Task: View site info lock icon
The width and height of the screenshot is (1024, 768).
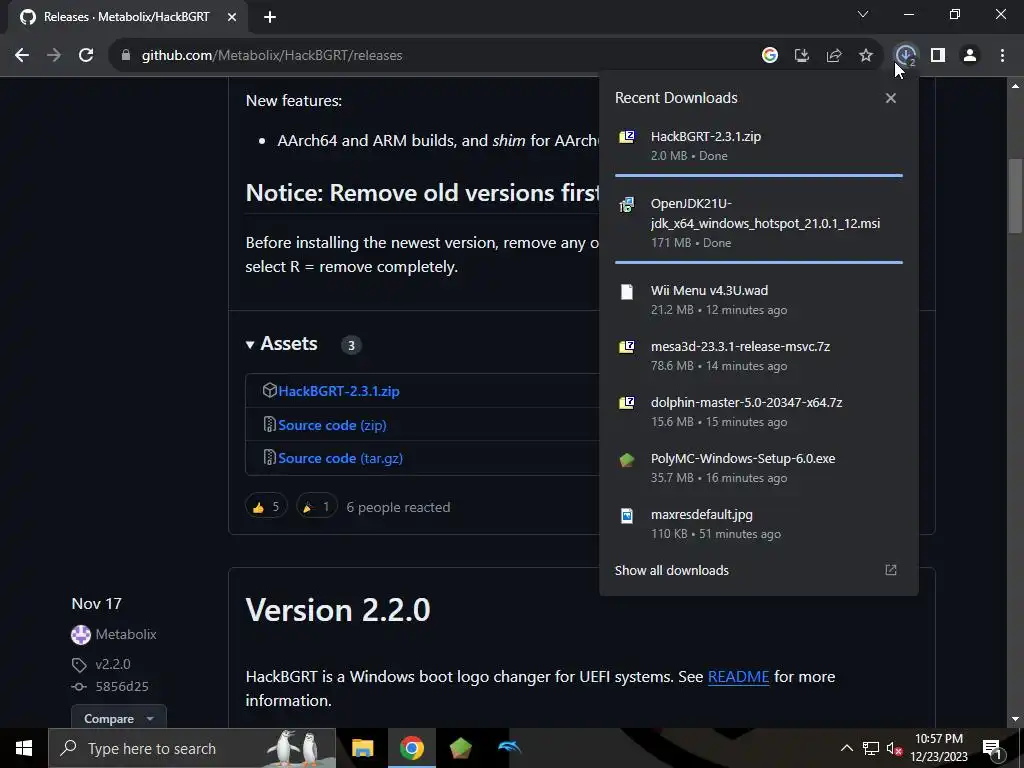Action: pyautogui.click(x=126, y=56)
